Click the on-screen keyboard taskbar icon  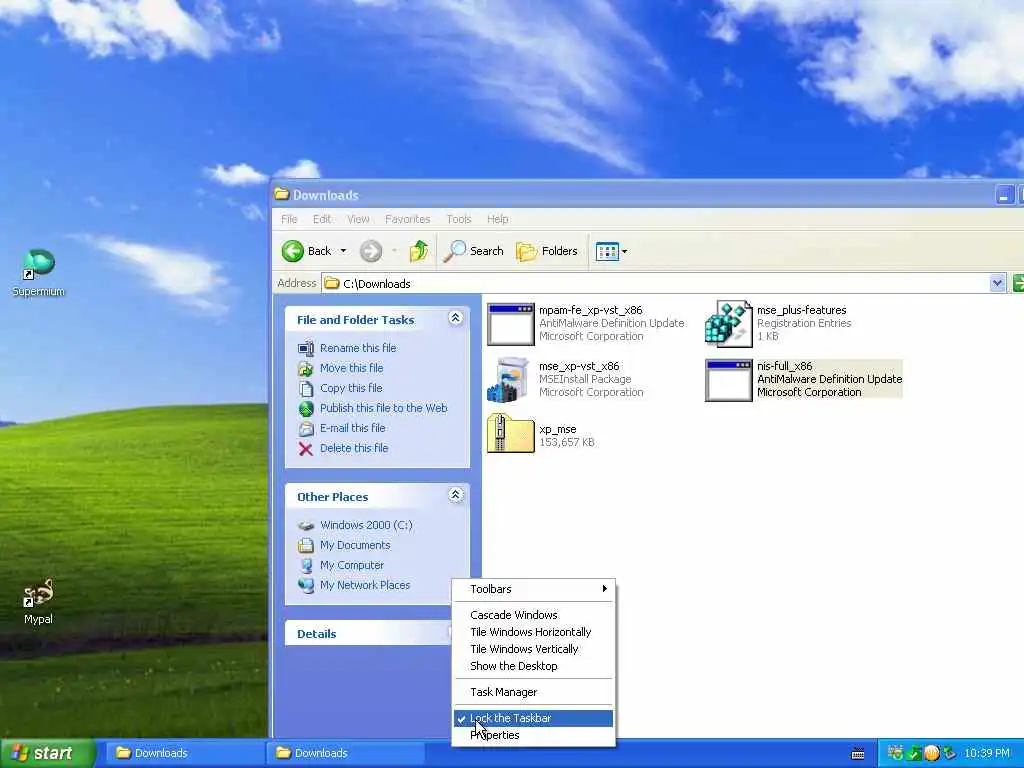pos(858,754)
